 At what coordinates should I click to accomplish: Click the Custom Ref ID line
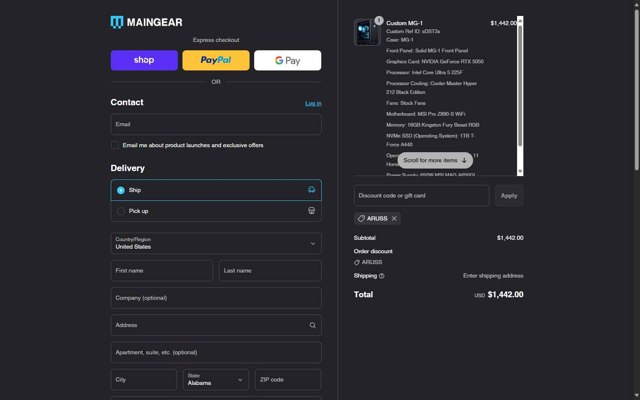pyautogui.click(x=413, y=31)
